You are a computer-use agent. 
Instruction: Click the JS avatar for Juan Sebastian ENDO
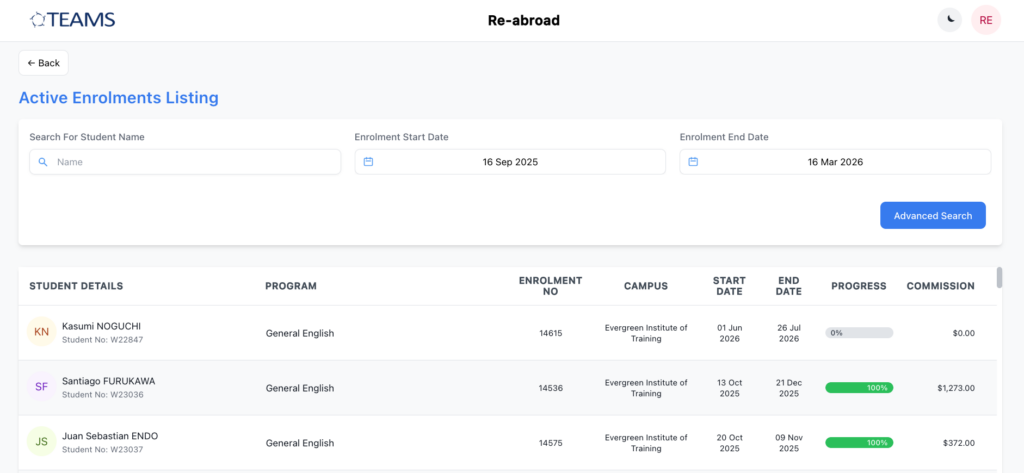pos(41,442)
